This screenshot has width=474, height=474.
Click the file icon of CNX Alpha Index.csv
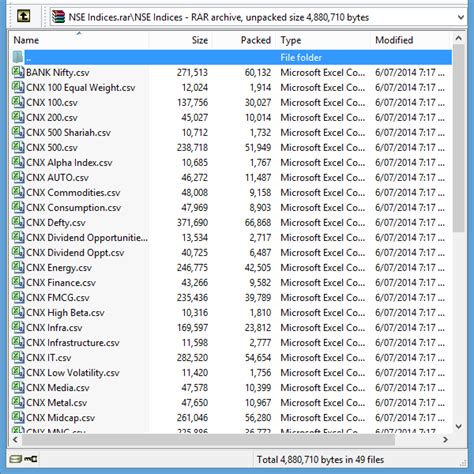[x=18, y=162]
